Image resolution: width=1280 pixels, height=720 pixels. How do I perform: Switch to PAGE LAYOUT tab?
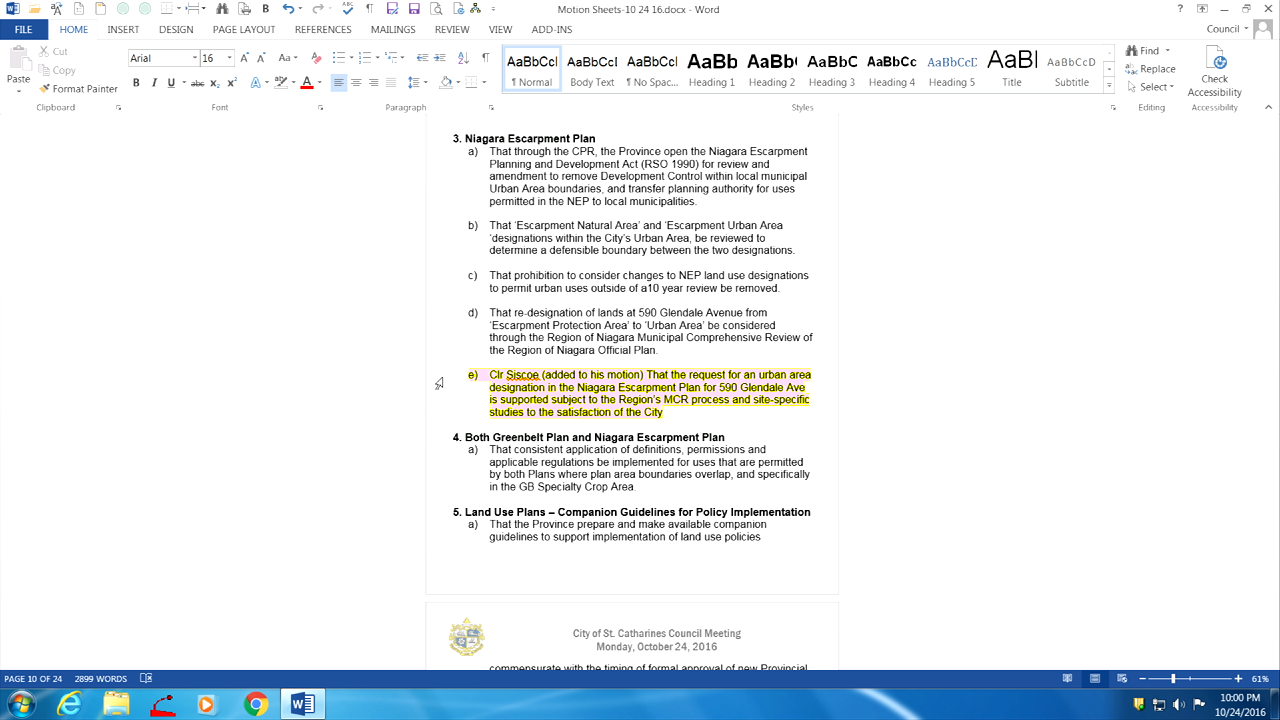click(243, 30)
